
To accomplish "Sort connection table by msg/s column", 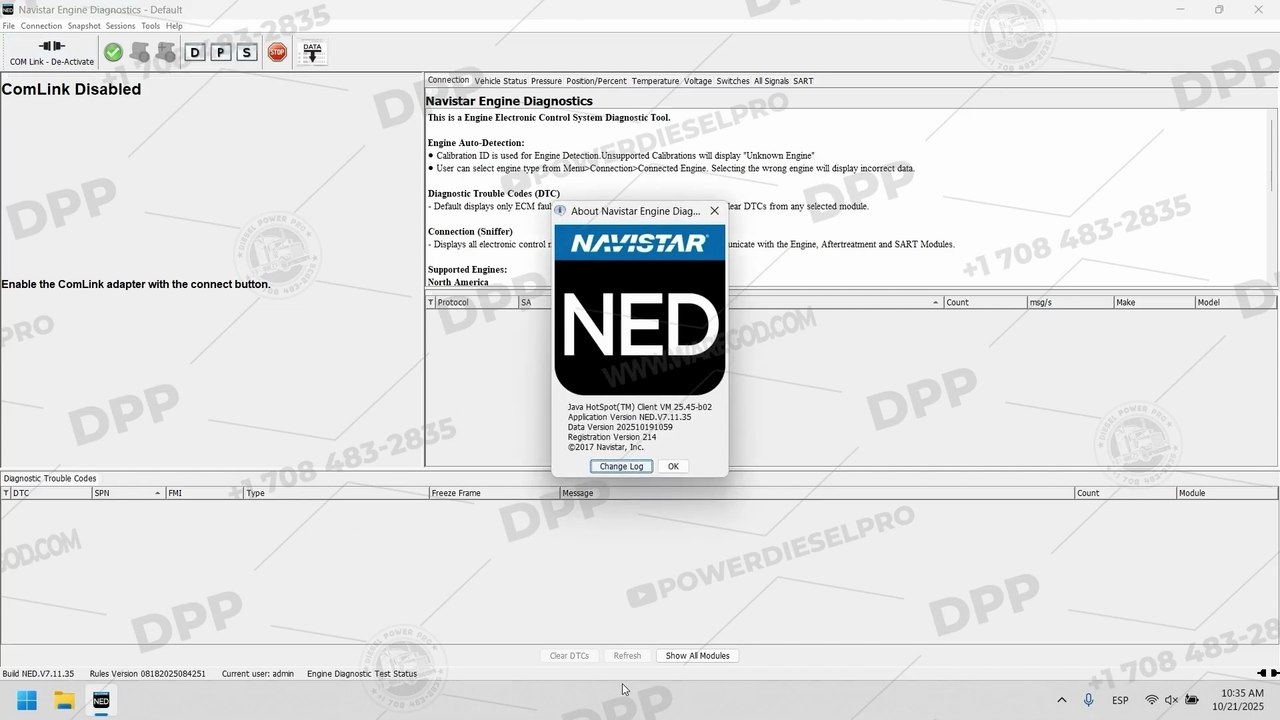I will (1070, 302).
